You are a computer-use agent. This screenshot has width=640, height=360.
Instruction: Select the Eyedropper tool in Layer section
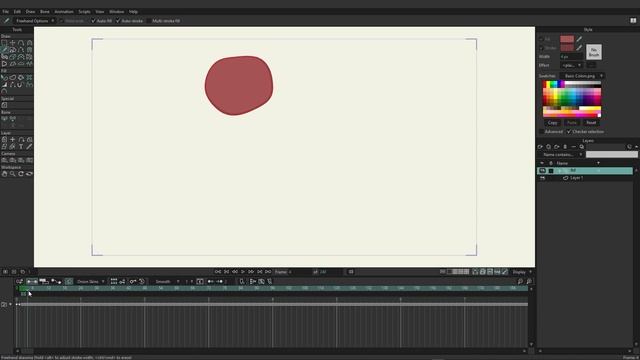click(x=29, y=147)
